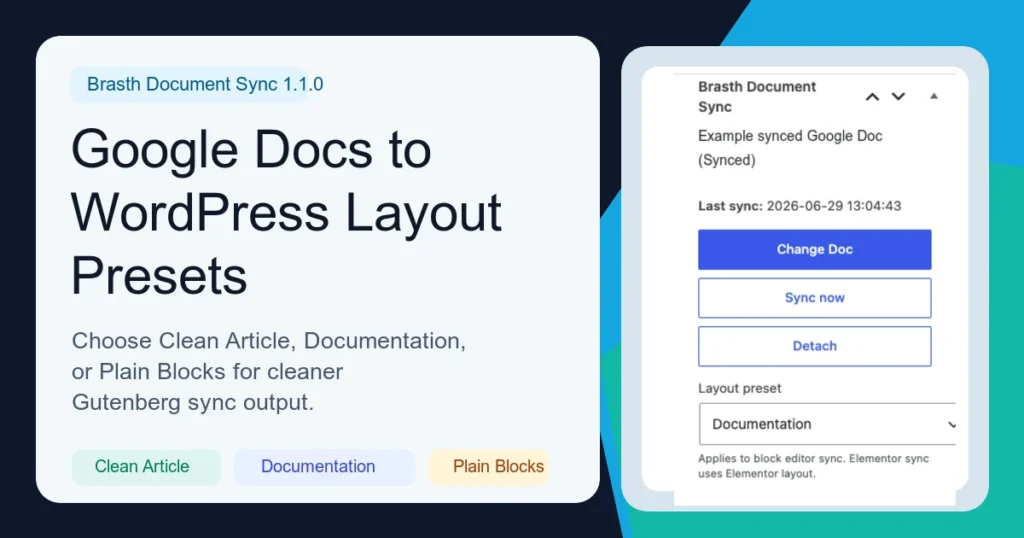1024x538 pixels.
Task: Select the Documentation preset pill
Action: click(324, 467)
